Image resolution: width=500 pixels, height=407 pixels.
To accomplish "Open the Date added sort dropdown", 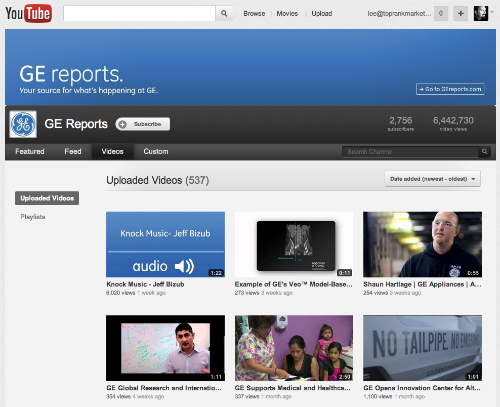I will 433,179.
